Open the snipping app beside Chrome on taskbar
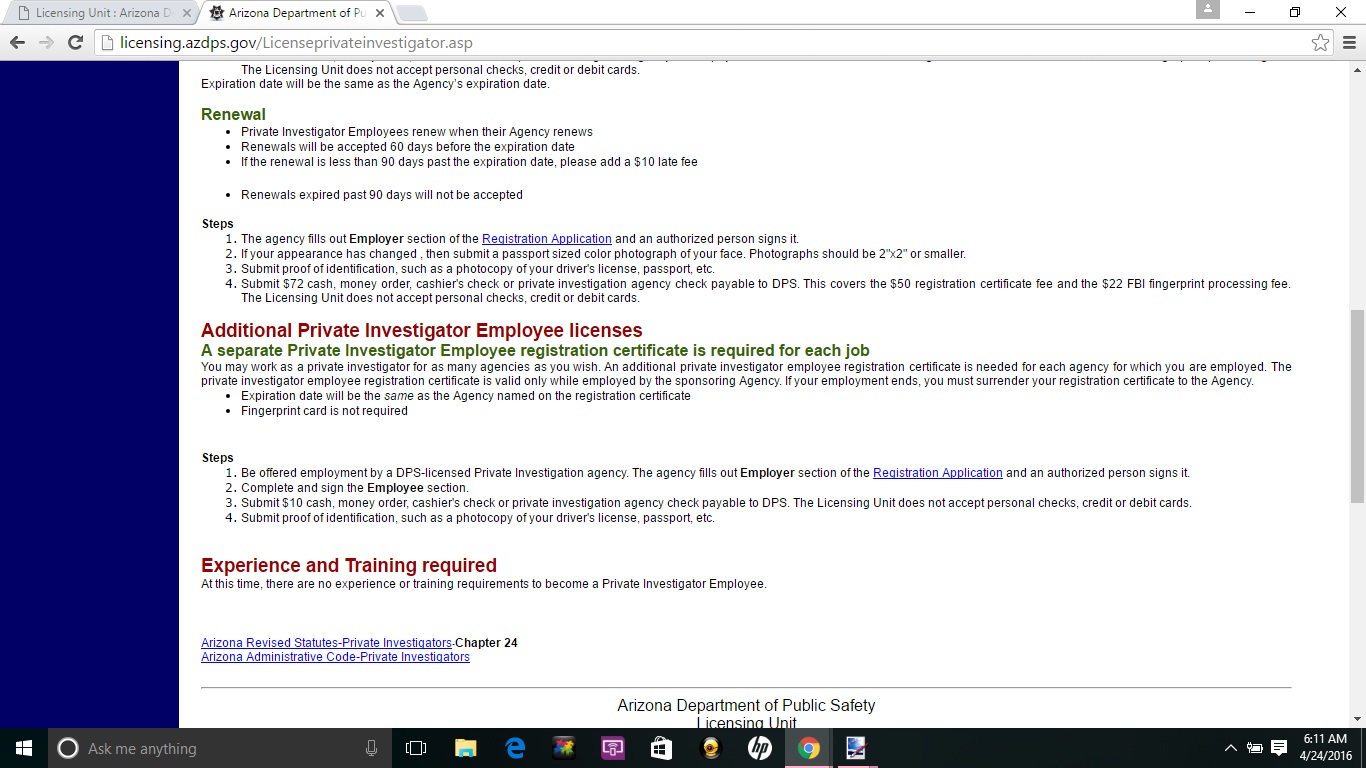The height and width of the screenshot is (768, 1366). [856, 748]
